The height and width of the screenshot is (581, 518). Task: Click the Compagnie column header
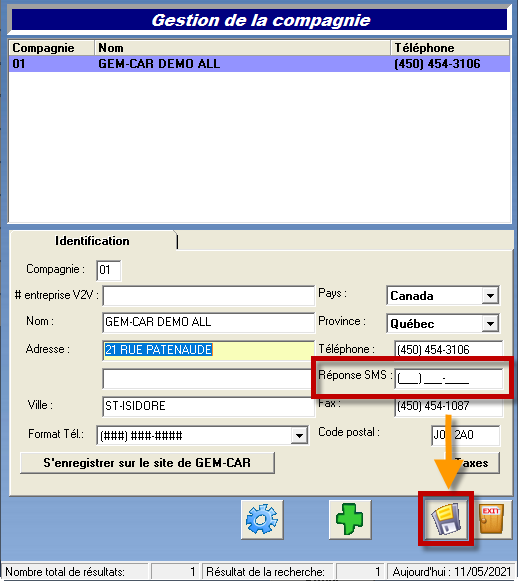(52, 48)
